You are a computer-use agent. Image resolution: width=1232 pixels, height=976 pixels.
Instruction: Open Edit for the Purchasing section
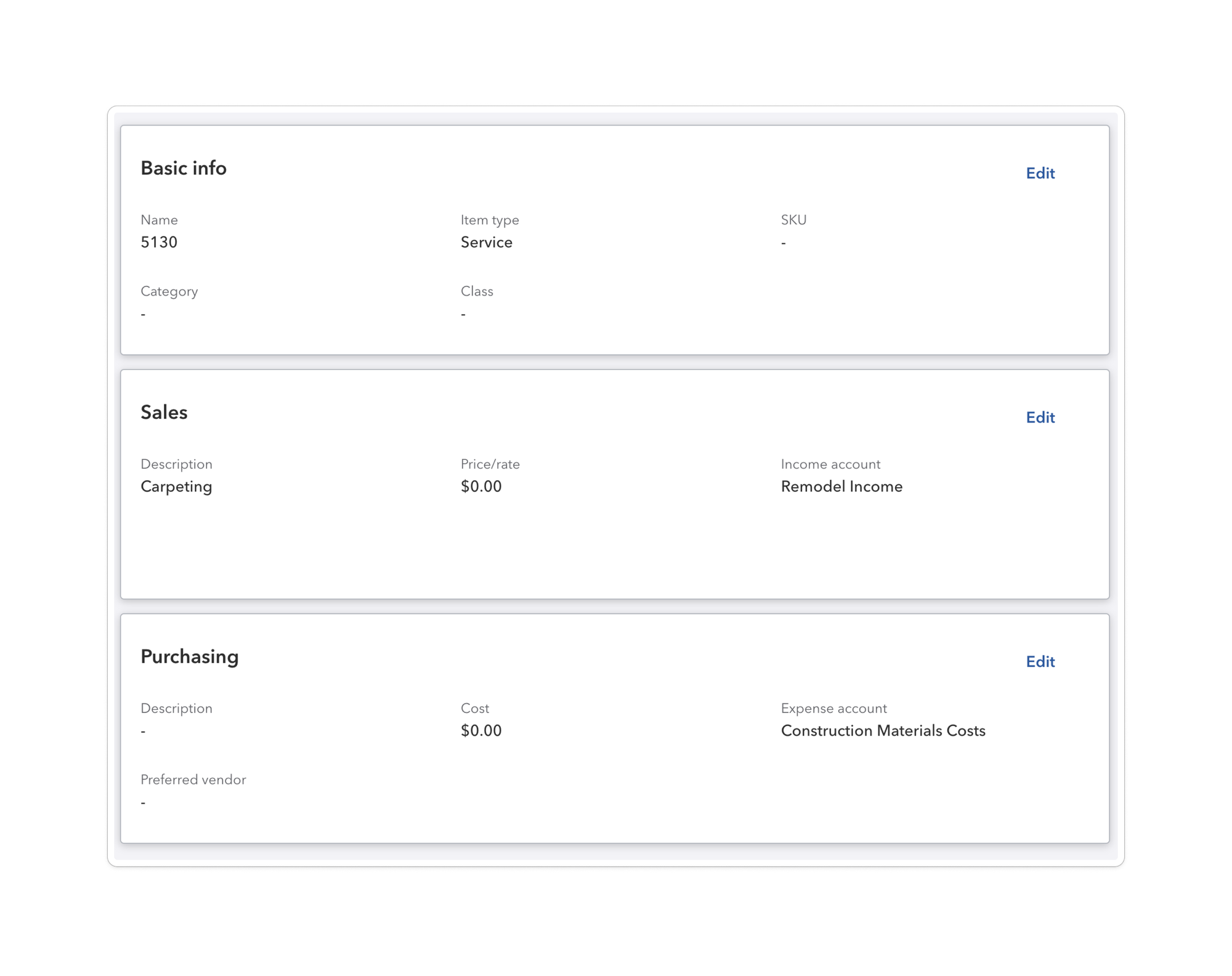point(1040,661)
